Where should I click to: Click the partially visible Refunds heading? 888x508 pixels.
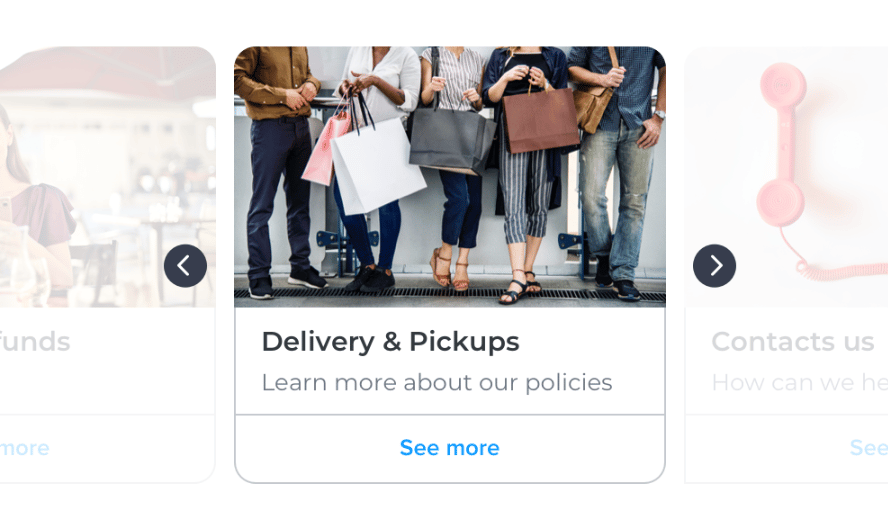coord(35,341)
